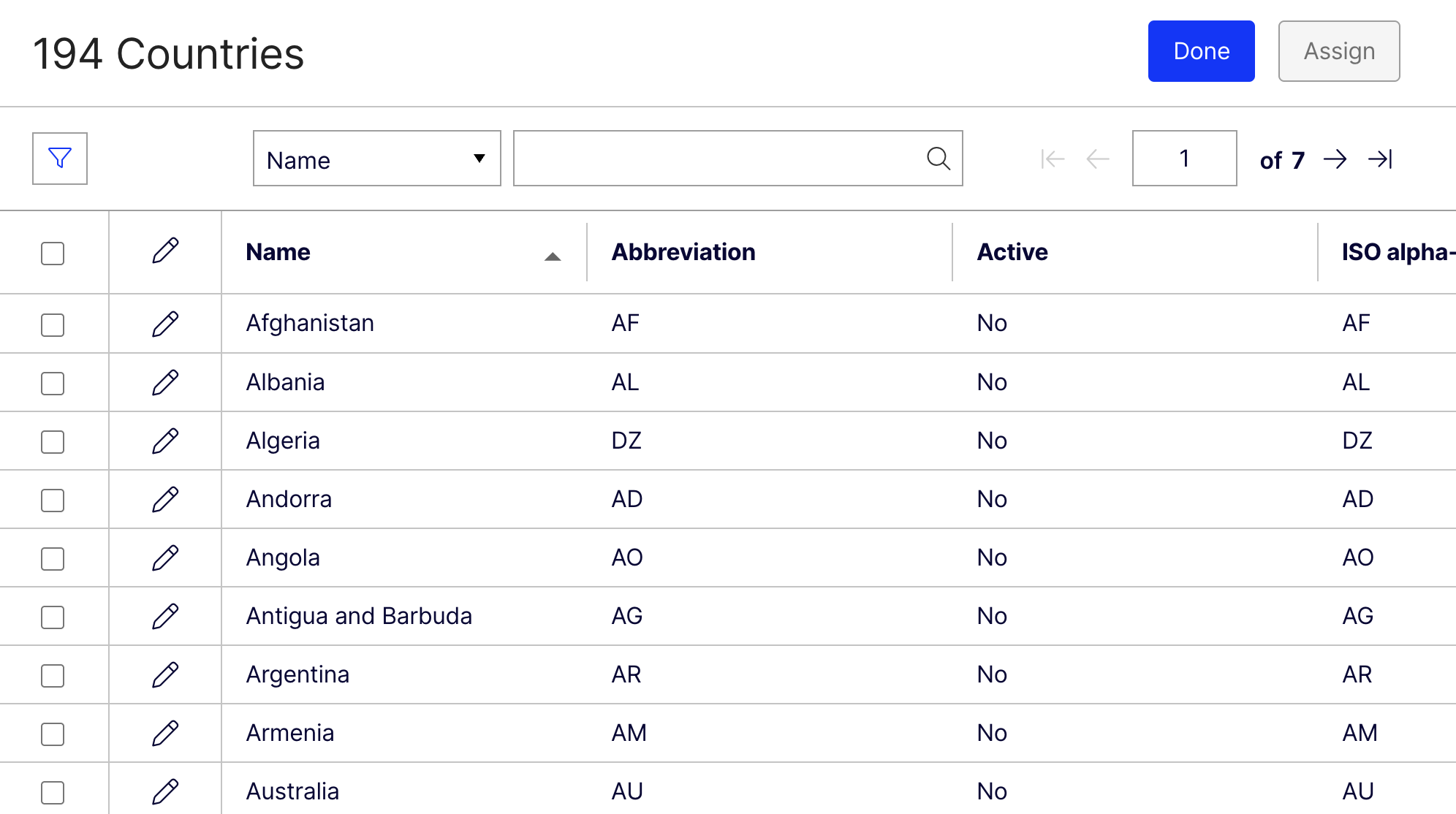Click the search magnifier icon
This screenshot has height=814, width=1456.
tap(939, 158)
